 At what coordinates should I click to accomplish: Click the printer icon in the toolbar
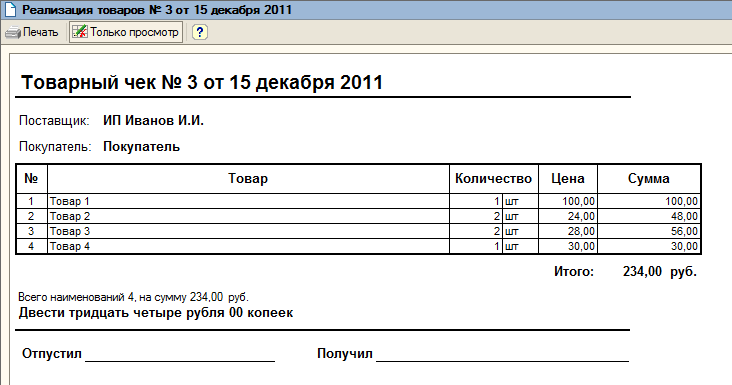pos(13,32)
